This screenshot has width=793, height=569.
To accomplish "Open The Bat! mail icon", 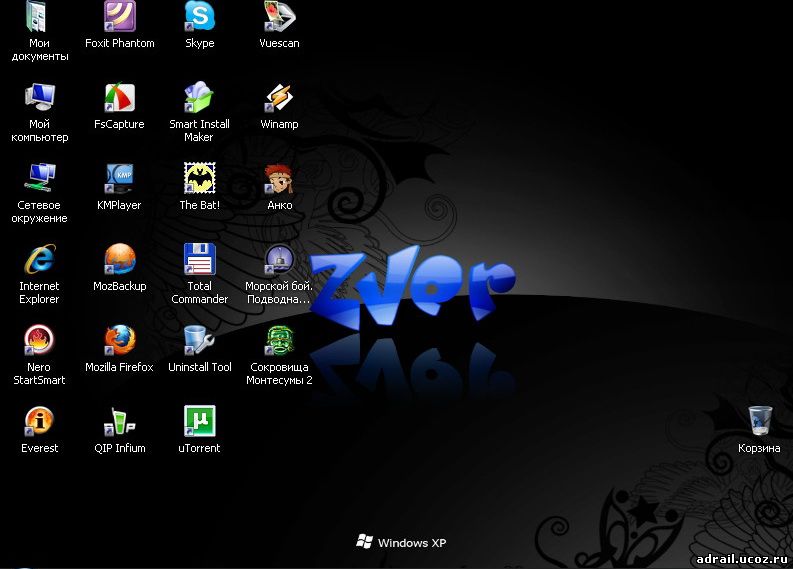I will click(199, 178).
